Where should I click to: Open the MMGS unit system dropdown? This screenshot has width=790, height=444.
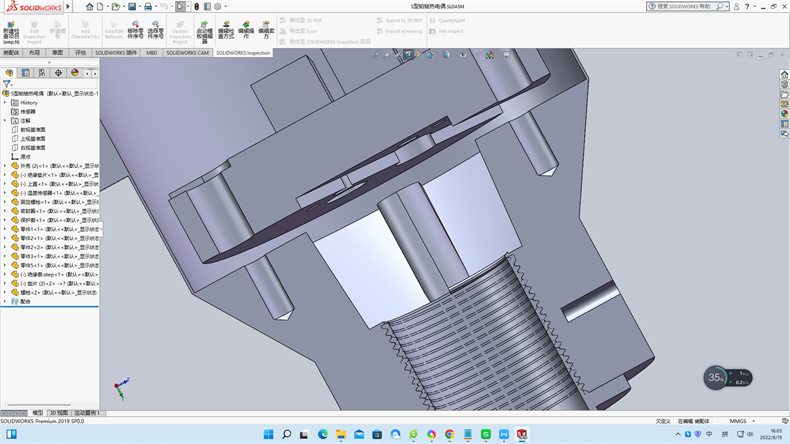tap(739, 421)
